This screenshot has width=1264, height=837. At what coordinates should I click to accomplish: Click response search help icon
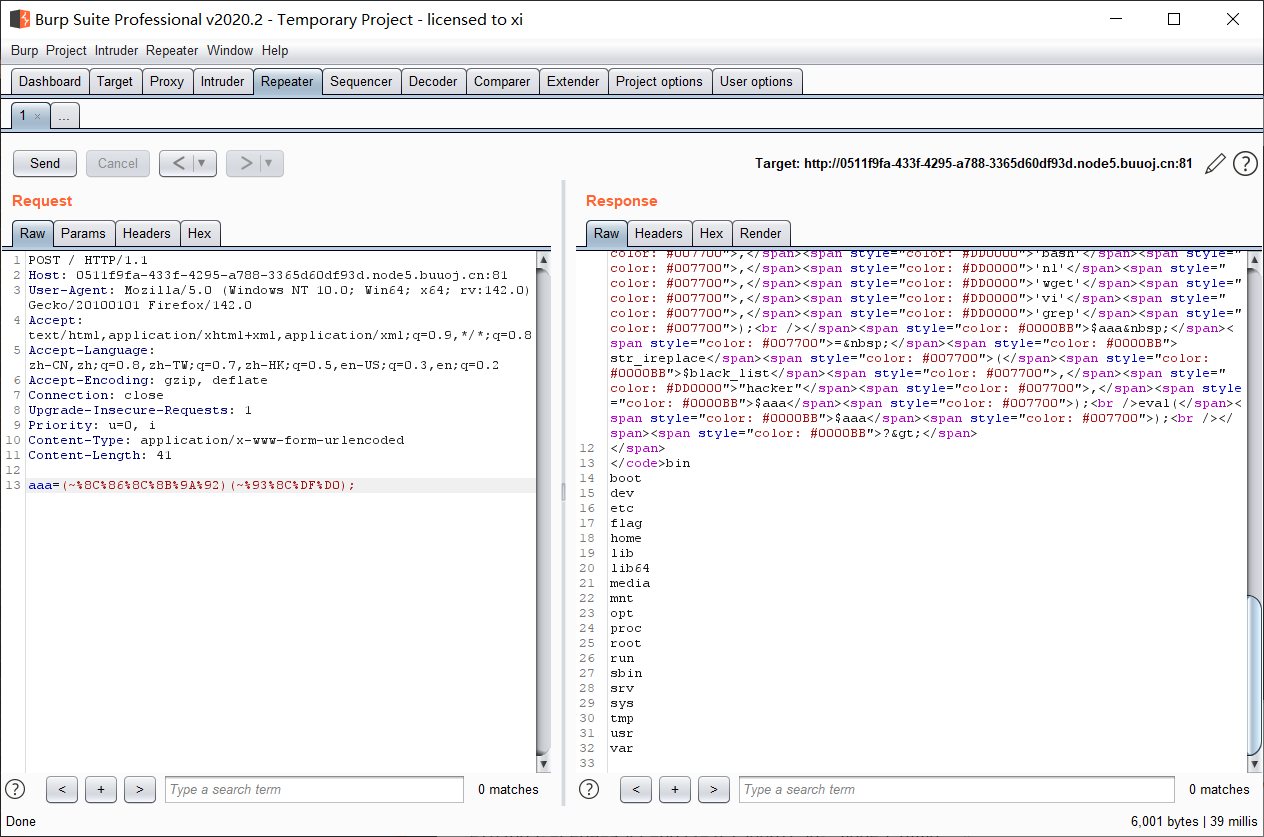[589, 789]
